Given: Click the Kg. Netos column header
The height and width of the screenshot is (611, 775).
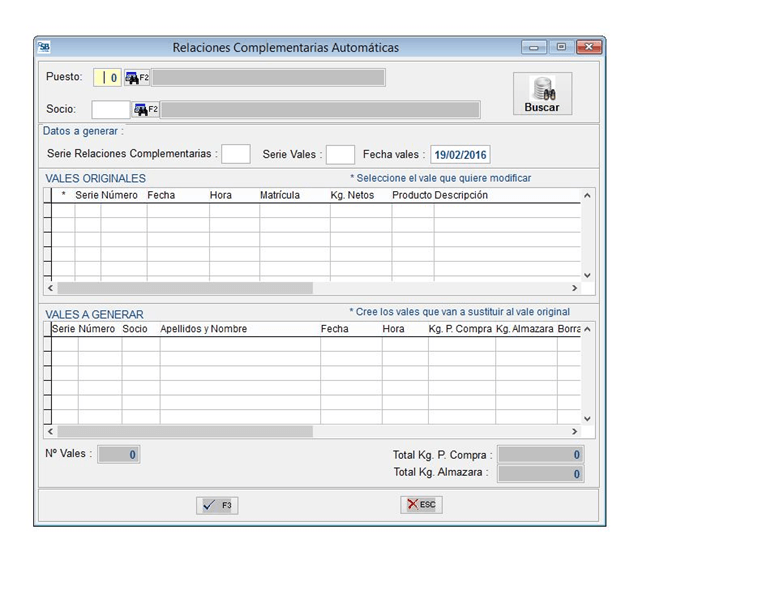Looking at the screenshot, I should point(352,195).
